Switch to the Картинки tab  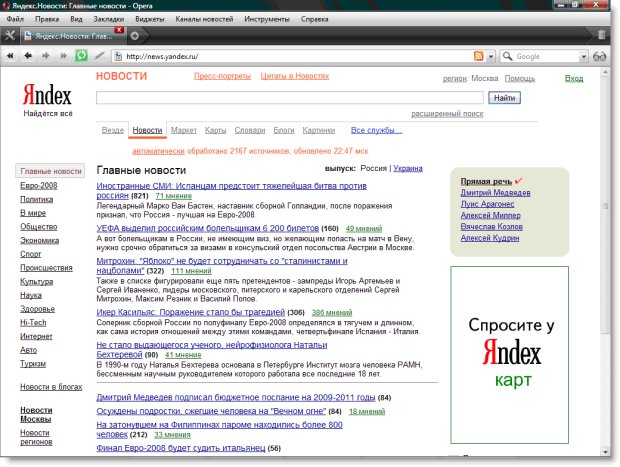pos(319,130)
